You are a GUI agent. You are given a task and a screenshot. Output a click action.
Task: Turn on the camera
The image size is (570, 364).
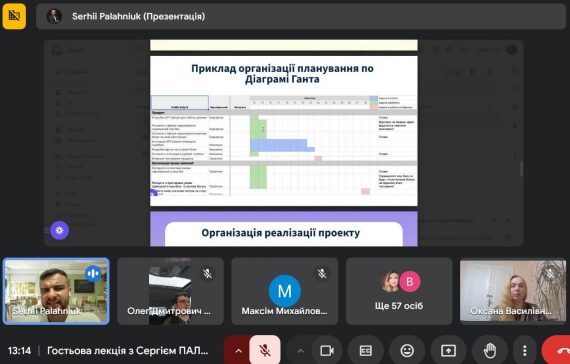click(327, 351)
